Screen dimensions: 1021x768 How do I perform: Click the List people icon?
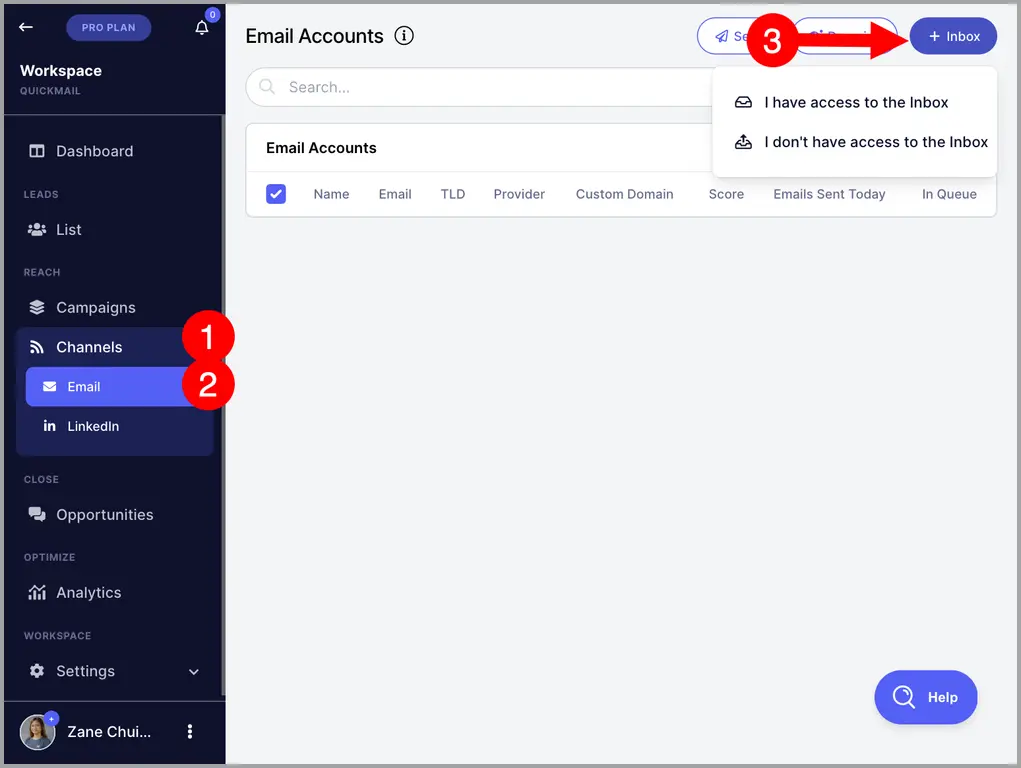click(37, 229)
